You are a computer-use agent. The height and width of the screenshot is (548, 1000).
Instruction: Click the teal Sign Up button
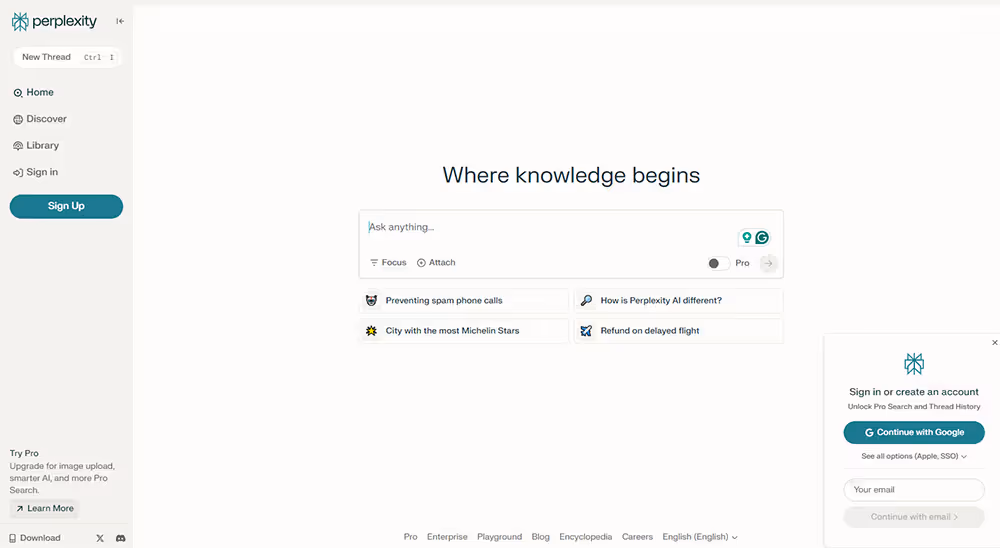(x=66, y=206)
